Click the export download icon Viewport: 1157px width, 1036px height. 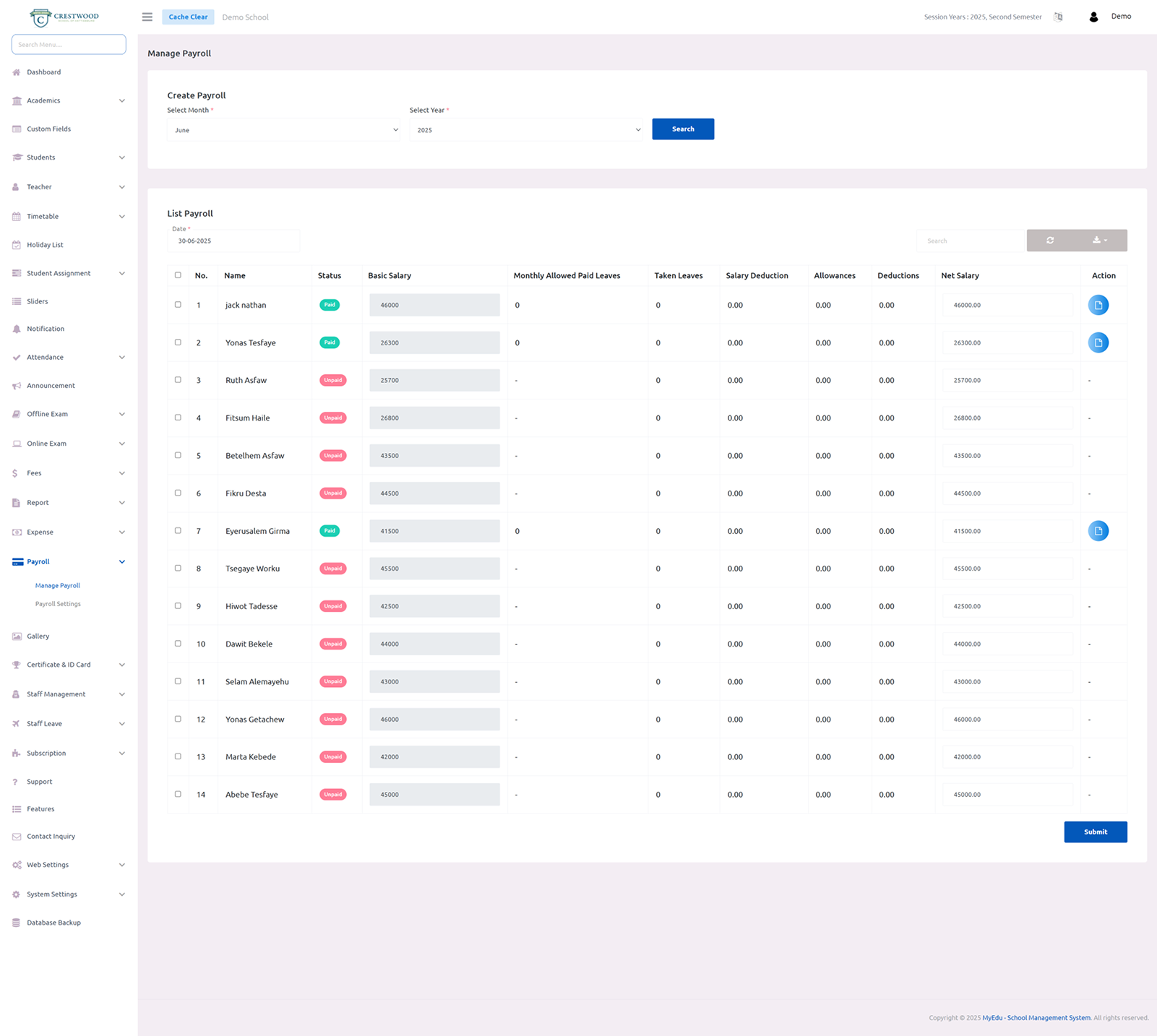point(1099,241)
